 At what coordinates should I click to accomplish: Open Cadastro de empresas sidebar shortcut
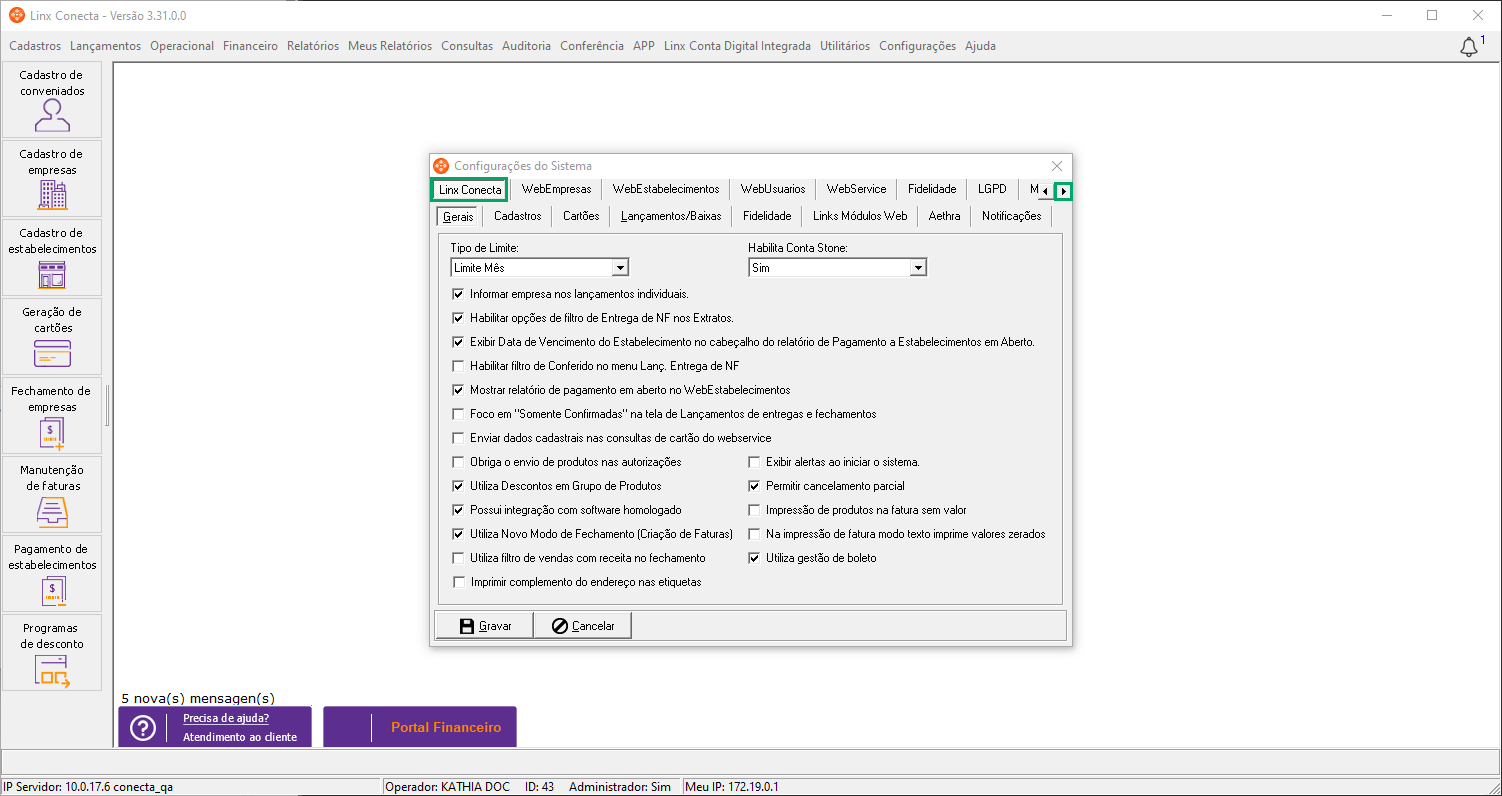(x=52, y=179)
